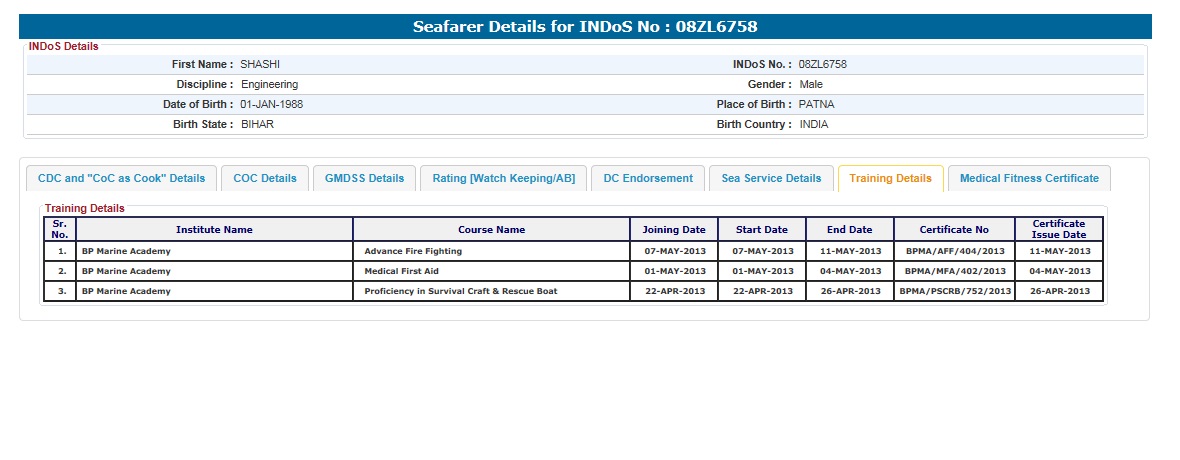Click the Certificate No column header
Viewport: 1180px width, 460px height.
click(954, 230)
